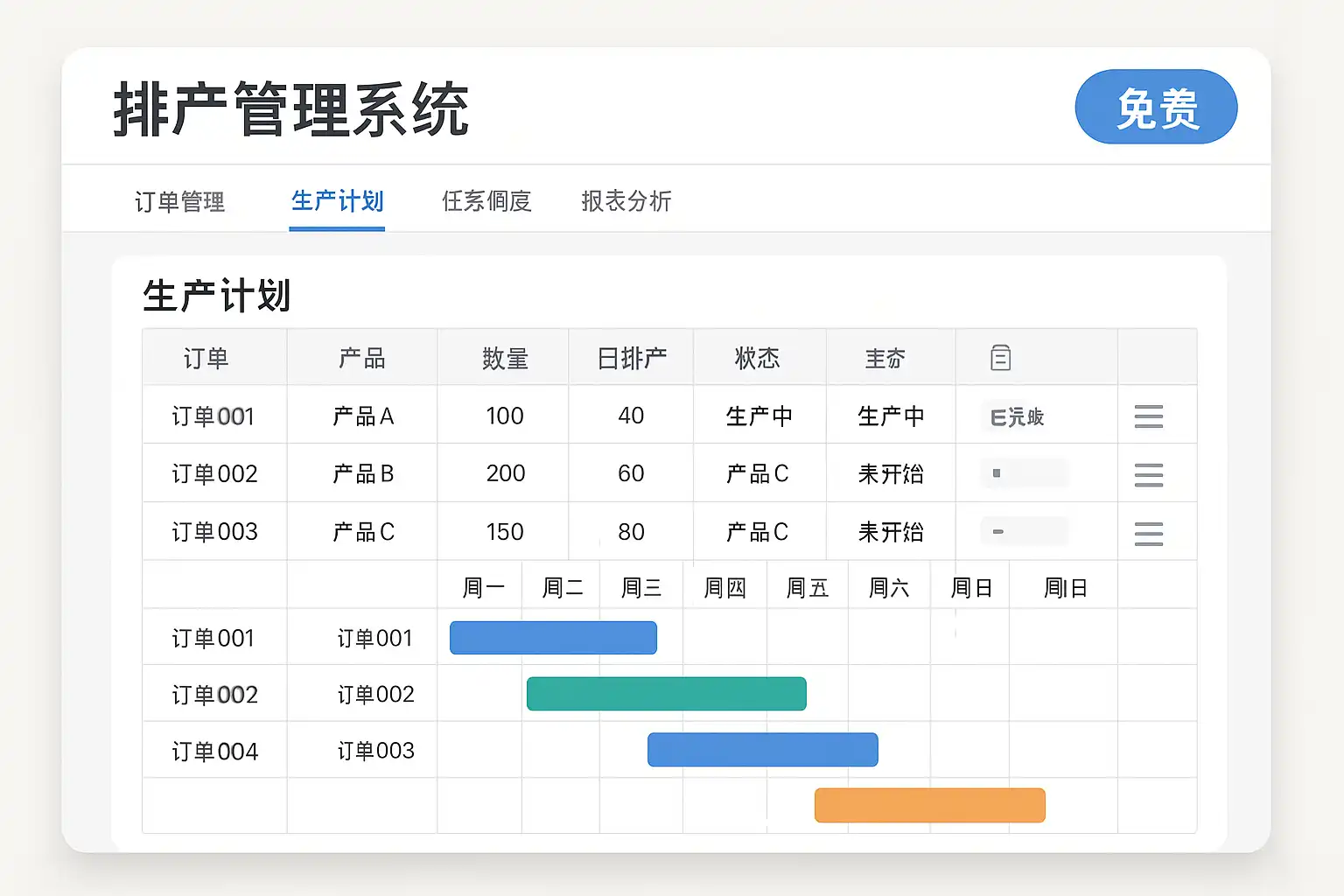The image size is (1344, 896).
Task: Click the small square pill in row 订单002
Action: click(x=1024, y=473)
